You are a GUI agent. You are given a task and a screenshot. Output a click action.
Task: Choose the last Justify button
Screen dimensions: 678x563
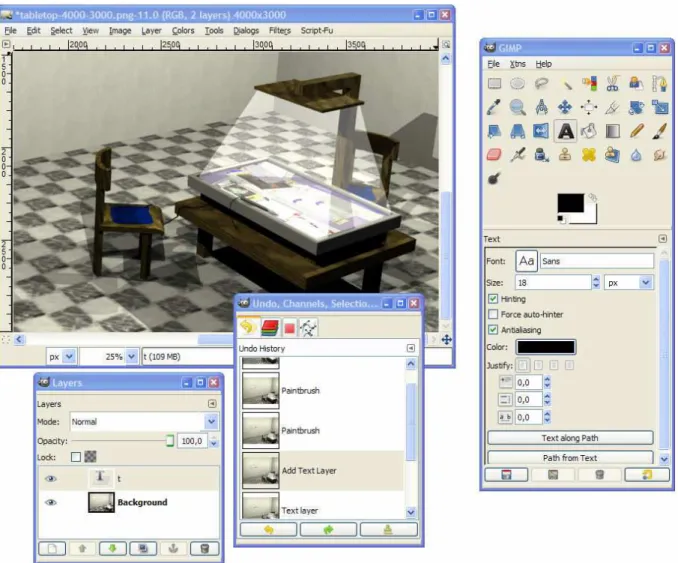(569, 366)
